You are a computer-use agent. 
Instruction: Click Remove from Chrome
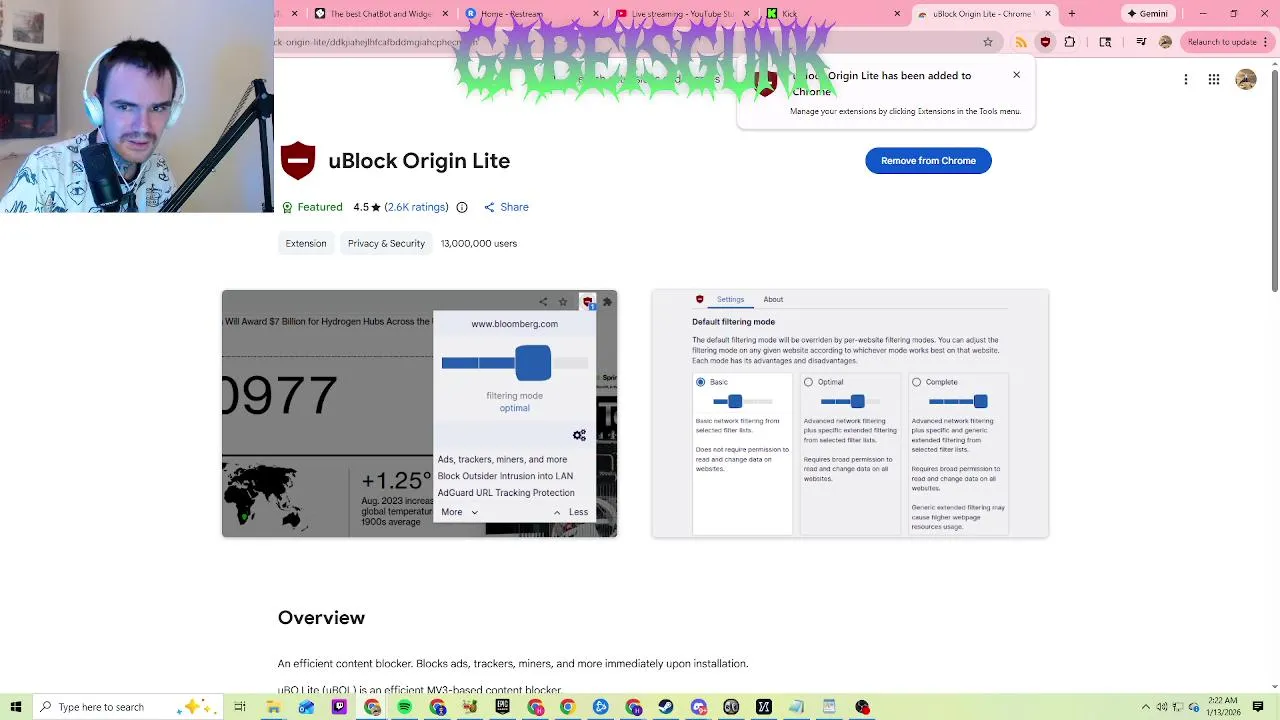point(928,161)
